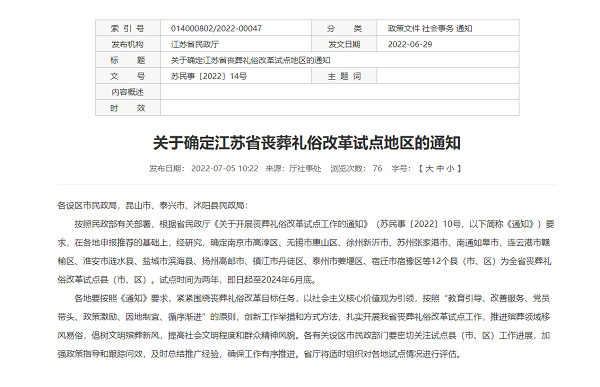Click the index number 014000802/2022-00047
This screenshot has width=600, height=387.
point(216,28)
